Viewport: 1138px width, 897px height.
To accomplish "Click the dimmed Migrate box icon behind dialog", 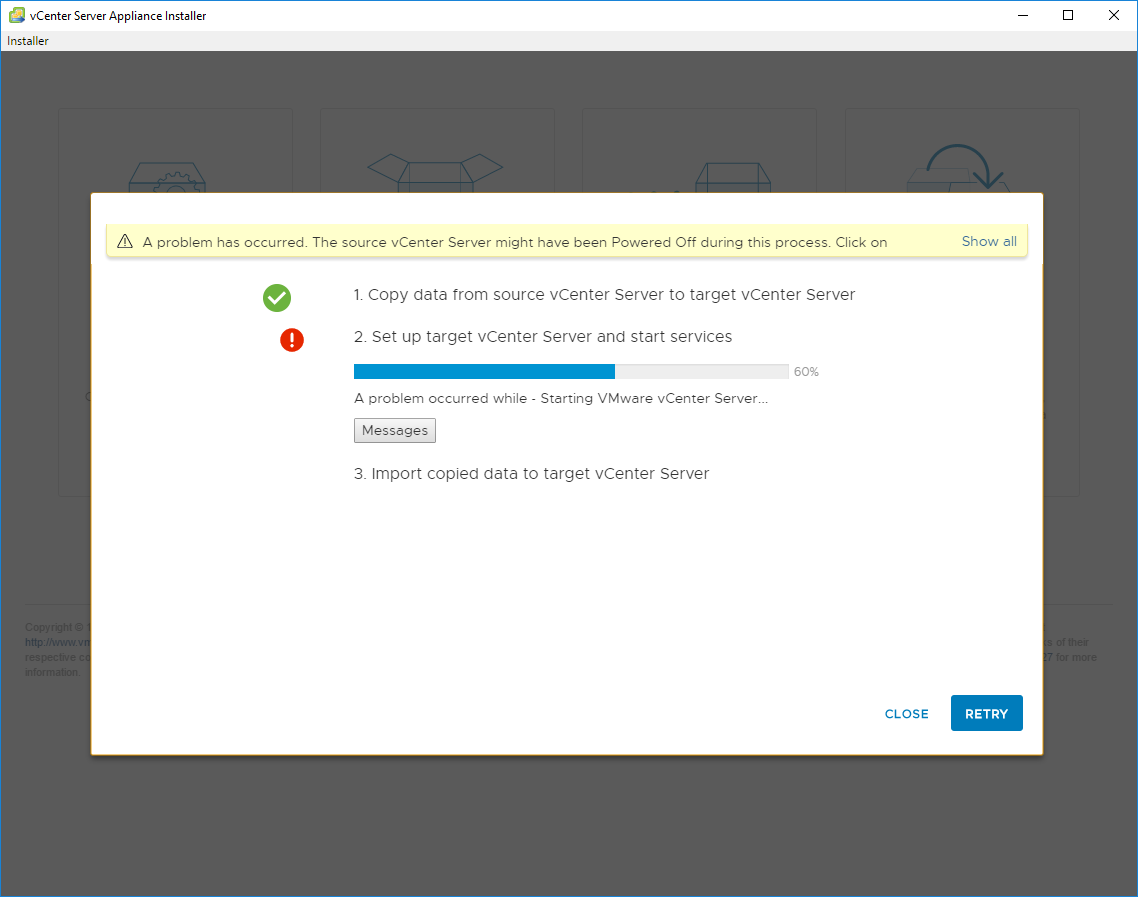I will tap(732, 177).
